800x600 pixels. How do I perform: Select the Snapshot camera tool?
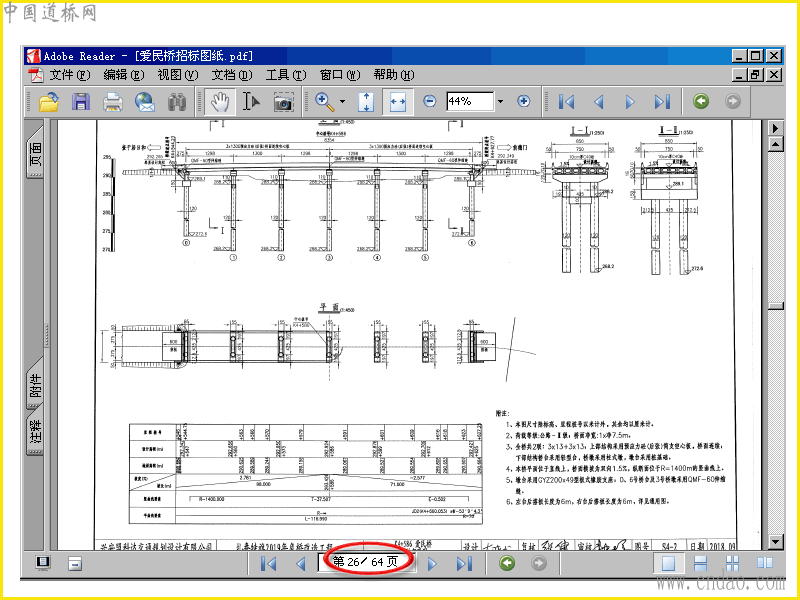click(x=283, y=102)
